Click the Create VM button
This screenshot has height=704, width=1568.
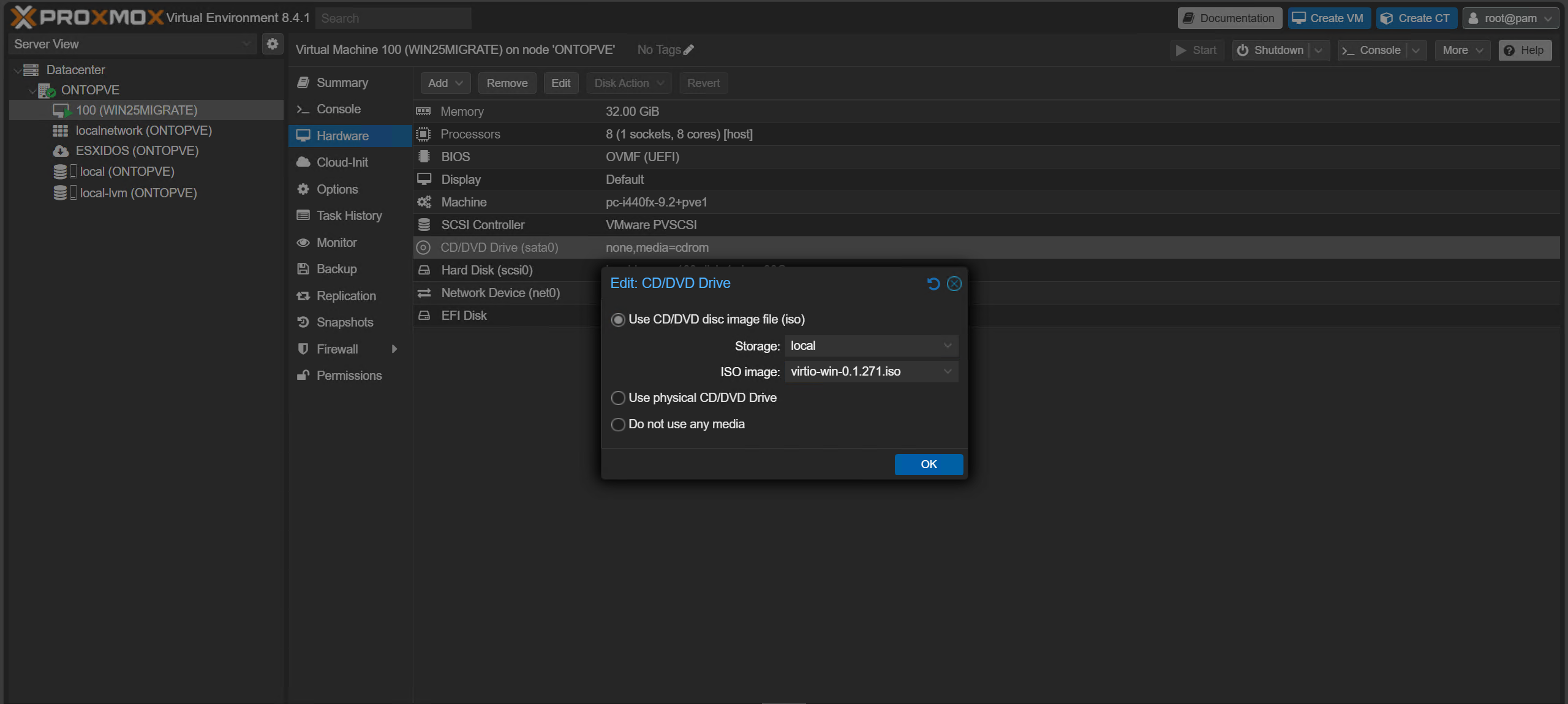pyautogui.click(x=1329, y=18)
